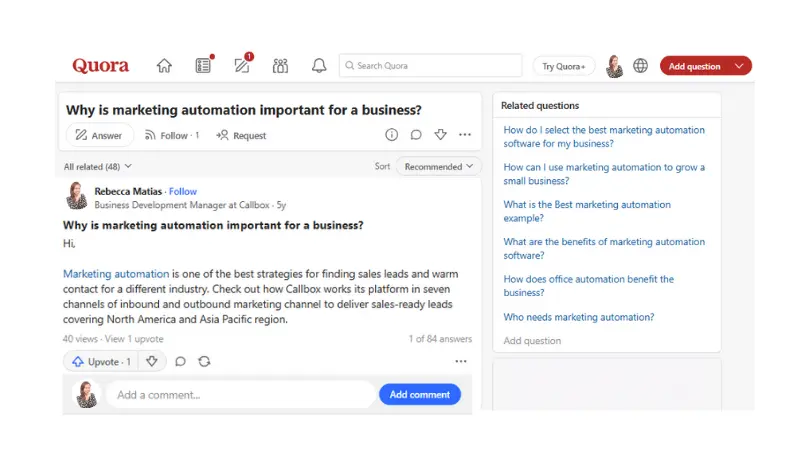Open 'What are the benefits of marketing automation software?'
This screenshot has width=800, height=450.
[x=604, y=248]
